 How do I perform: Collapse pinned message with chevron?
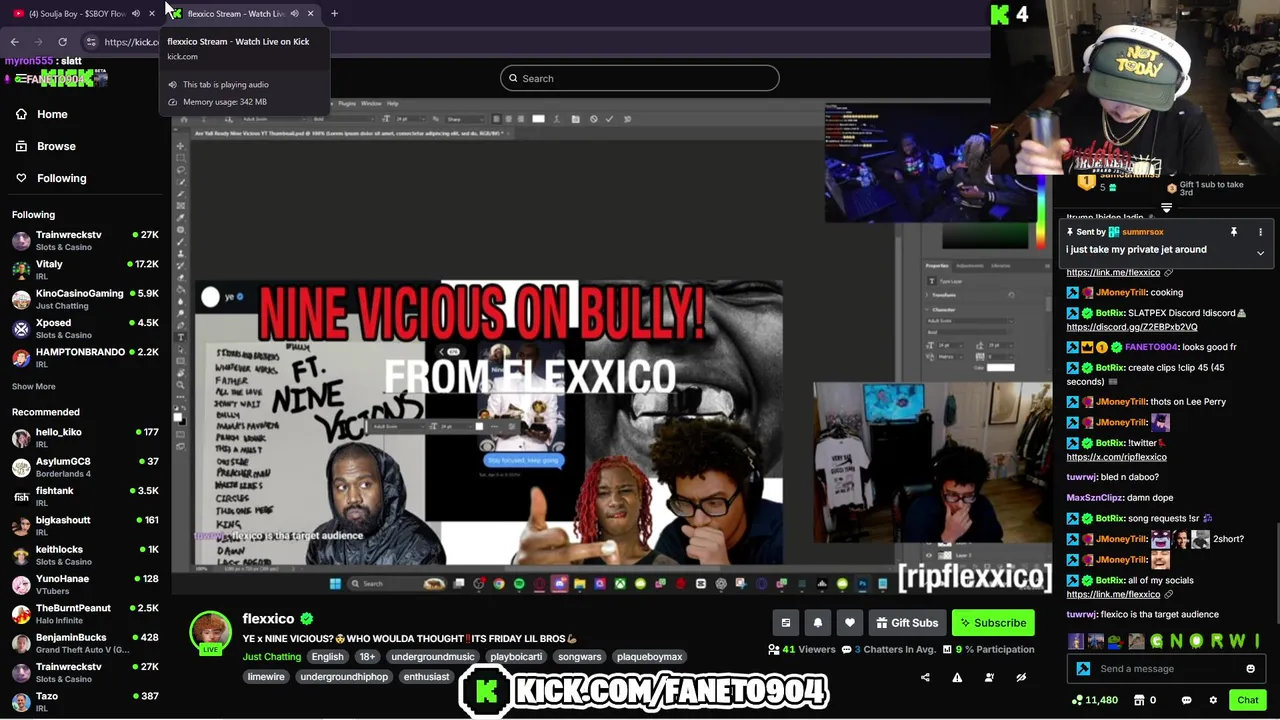[x=1260, y=254]
